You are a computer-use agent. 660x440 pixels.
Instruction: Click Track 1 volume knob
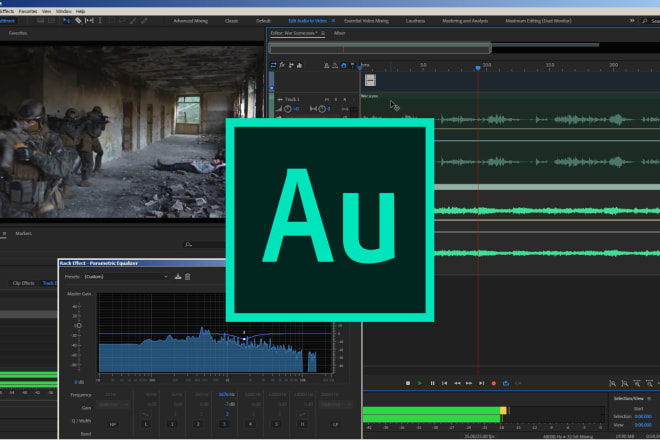click(288, 109)
